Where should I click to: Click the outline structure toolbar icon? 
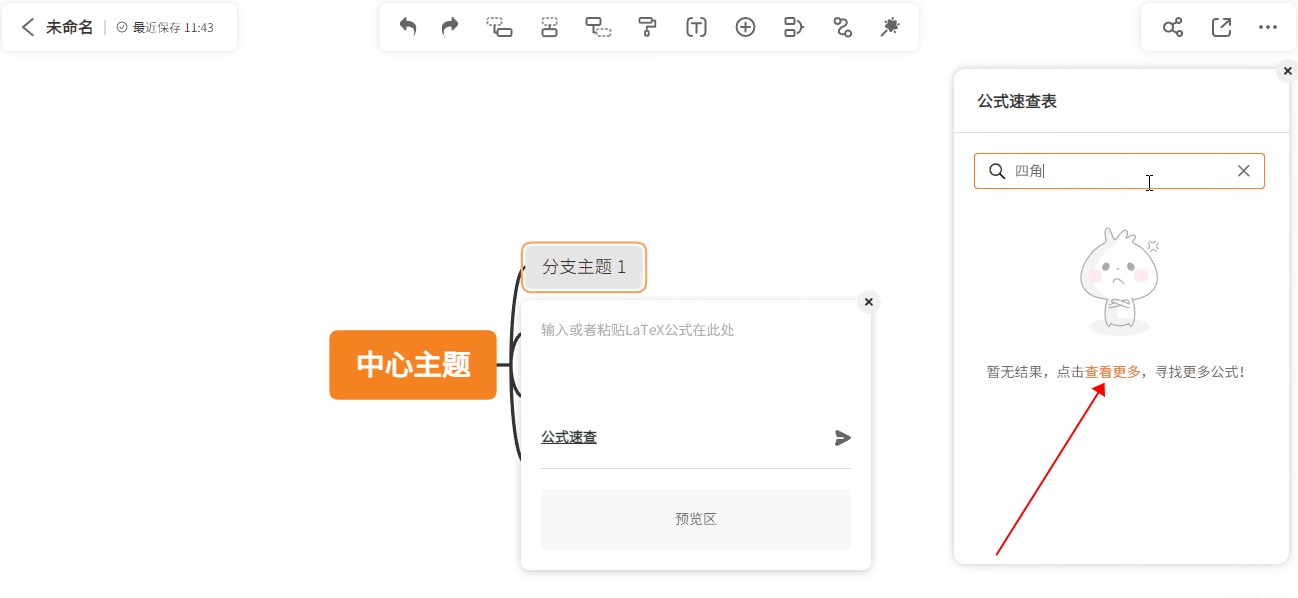[x=792, y=27]
